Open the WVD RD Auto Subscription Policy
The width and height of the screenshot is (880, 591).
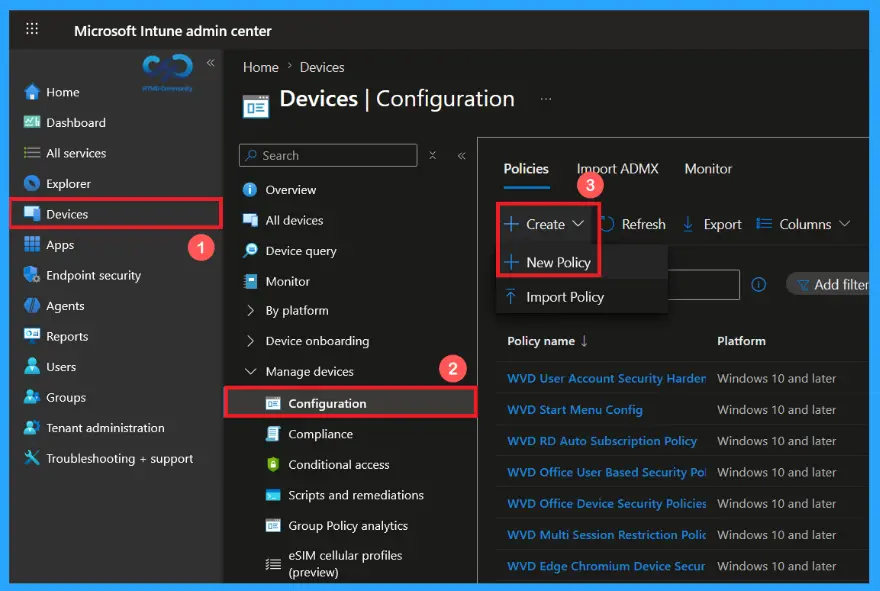point(602,441)
